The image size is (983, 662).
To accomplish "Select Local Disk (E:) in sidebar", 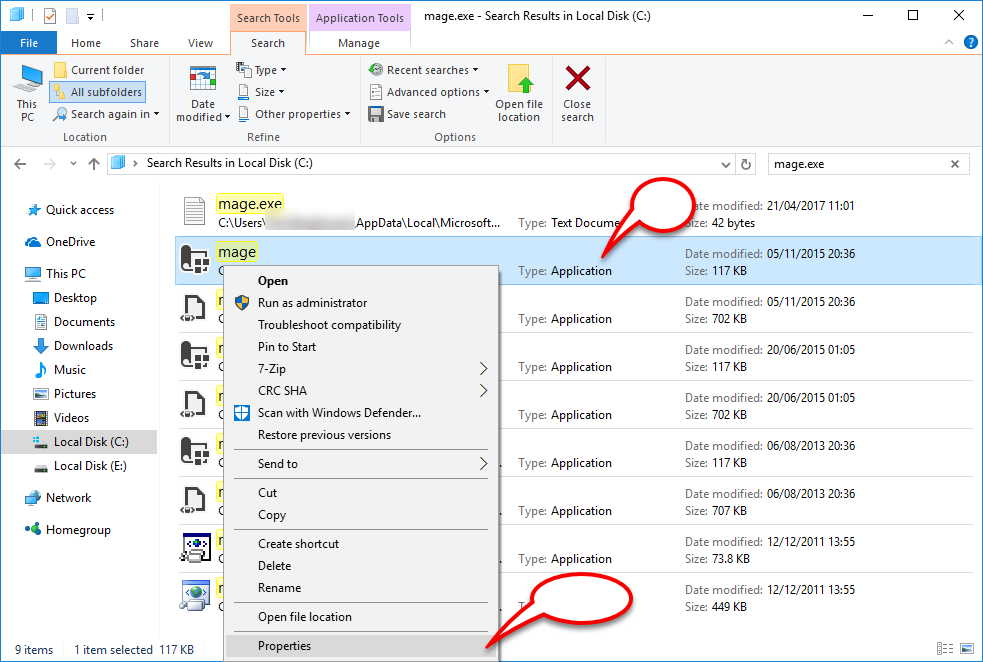I will click(80, 466).
